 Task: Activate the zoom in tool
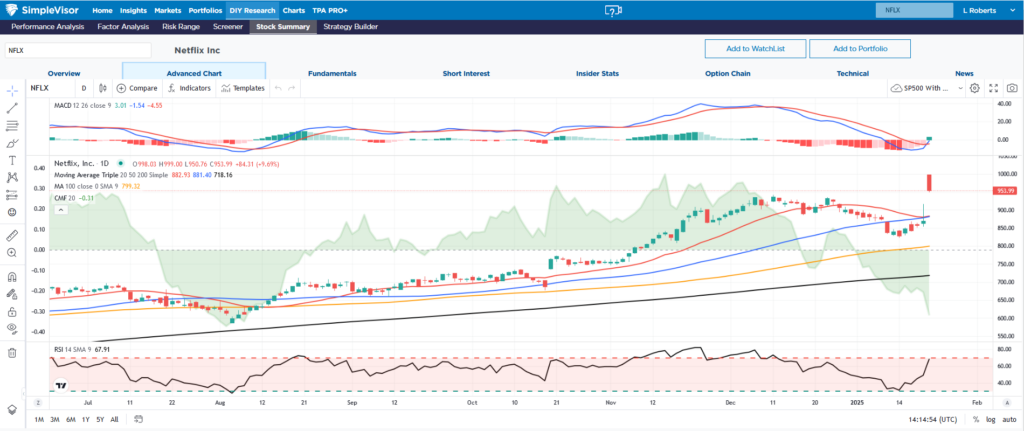12,253
